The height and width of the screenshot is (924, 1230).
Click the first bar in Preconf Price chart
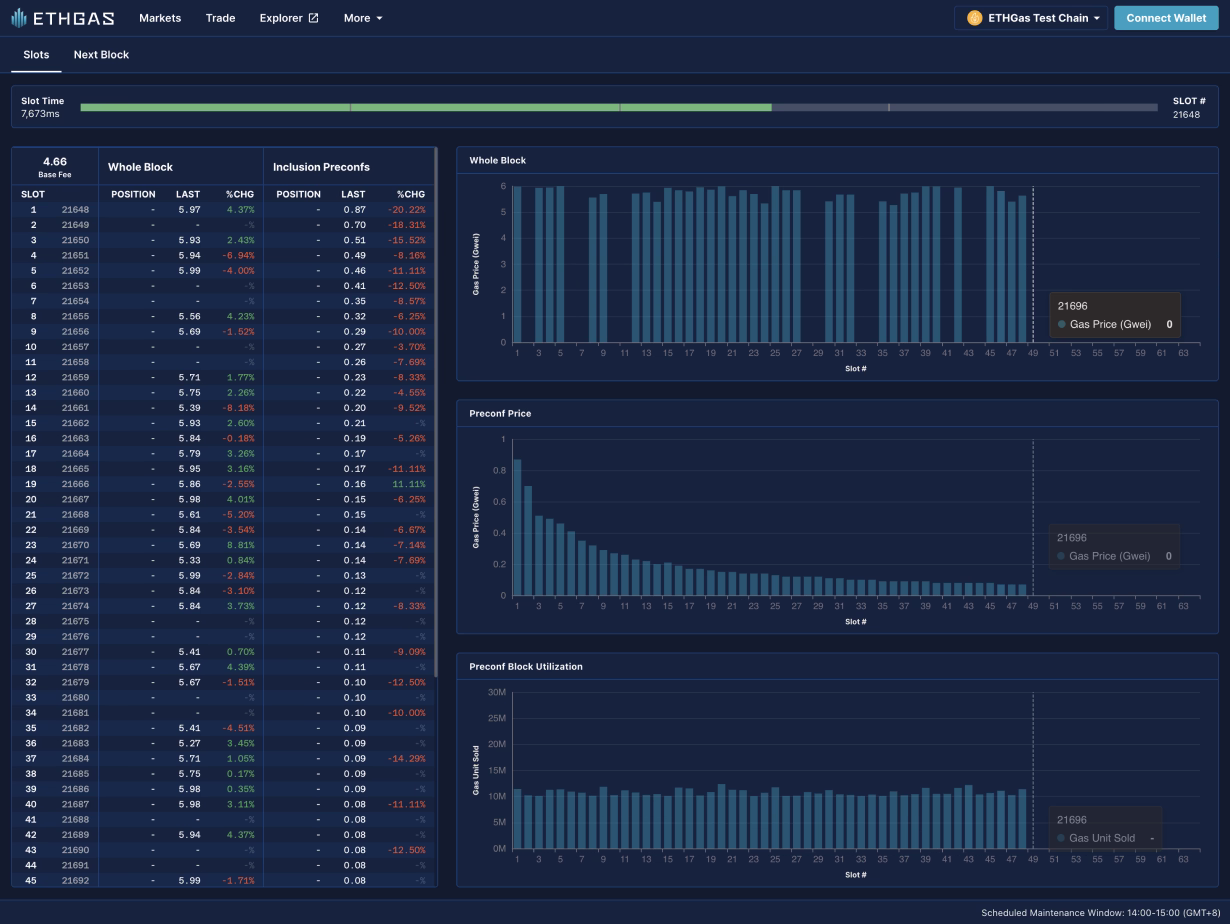tap(517, 527)
